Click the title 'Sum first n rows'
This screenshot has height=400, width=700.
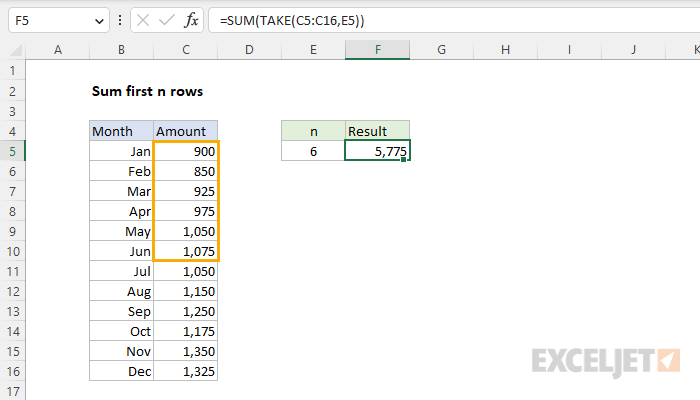(x=147, y=91)
